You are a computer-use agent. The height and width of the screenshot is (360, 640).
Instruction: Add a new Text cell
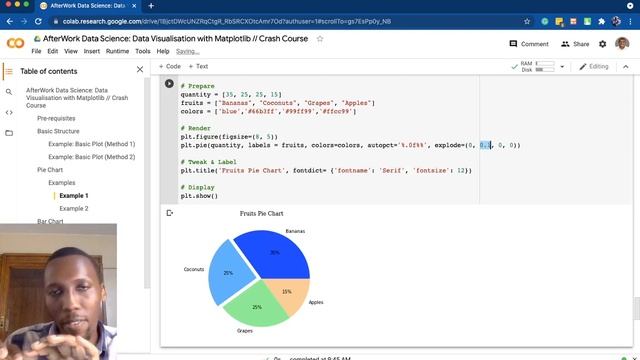point(198,67)
